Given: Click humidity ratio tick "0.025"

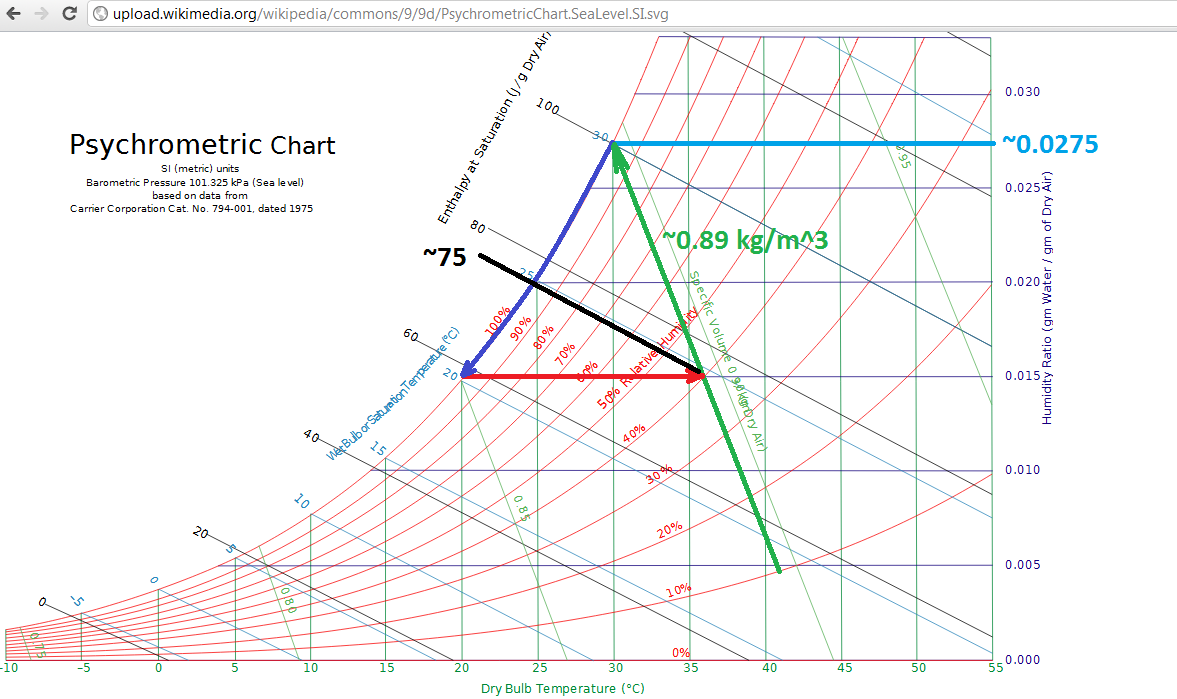Looking at the screenshot, I should point(1022,187).
